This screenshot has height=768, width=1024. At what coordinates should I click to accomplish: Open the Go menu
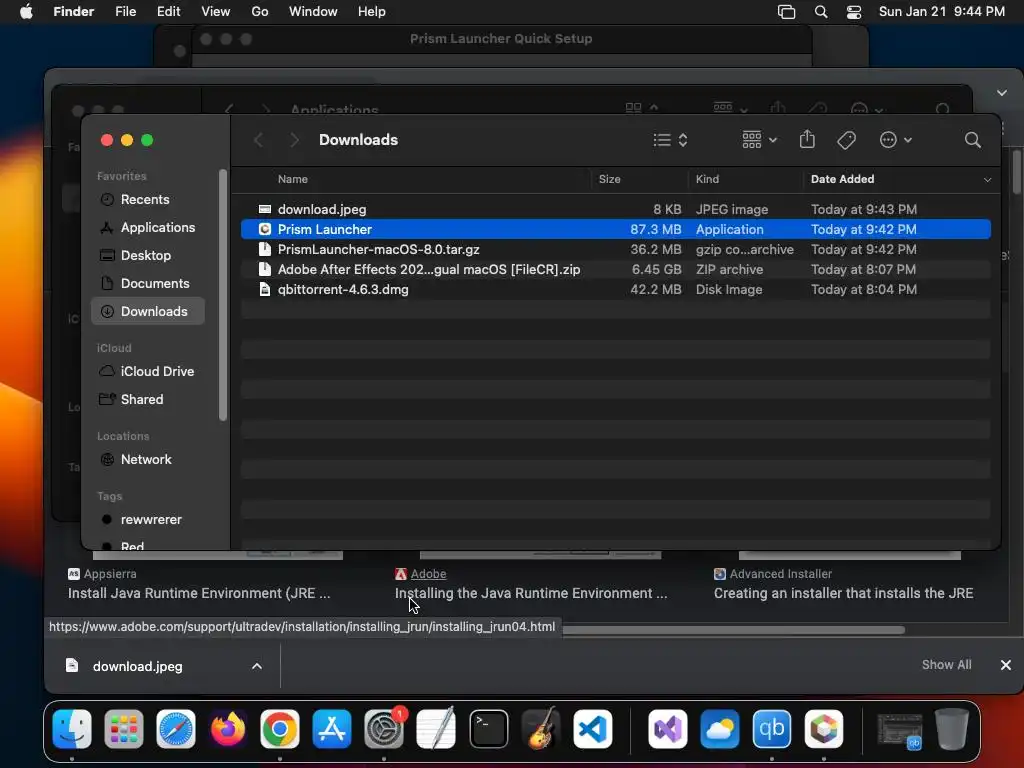260,12
